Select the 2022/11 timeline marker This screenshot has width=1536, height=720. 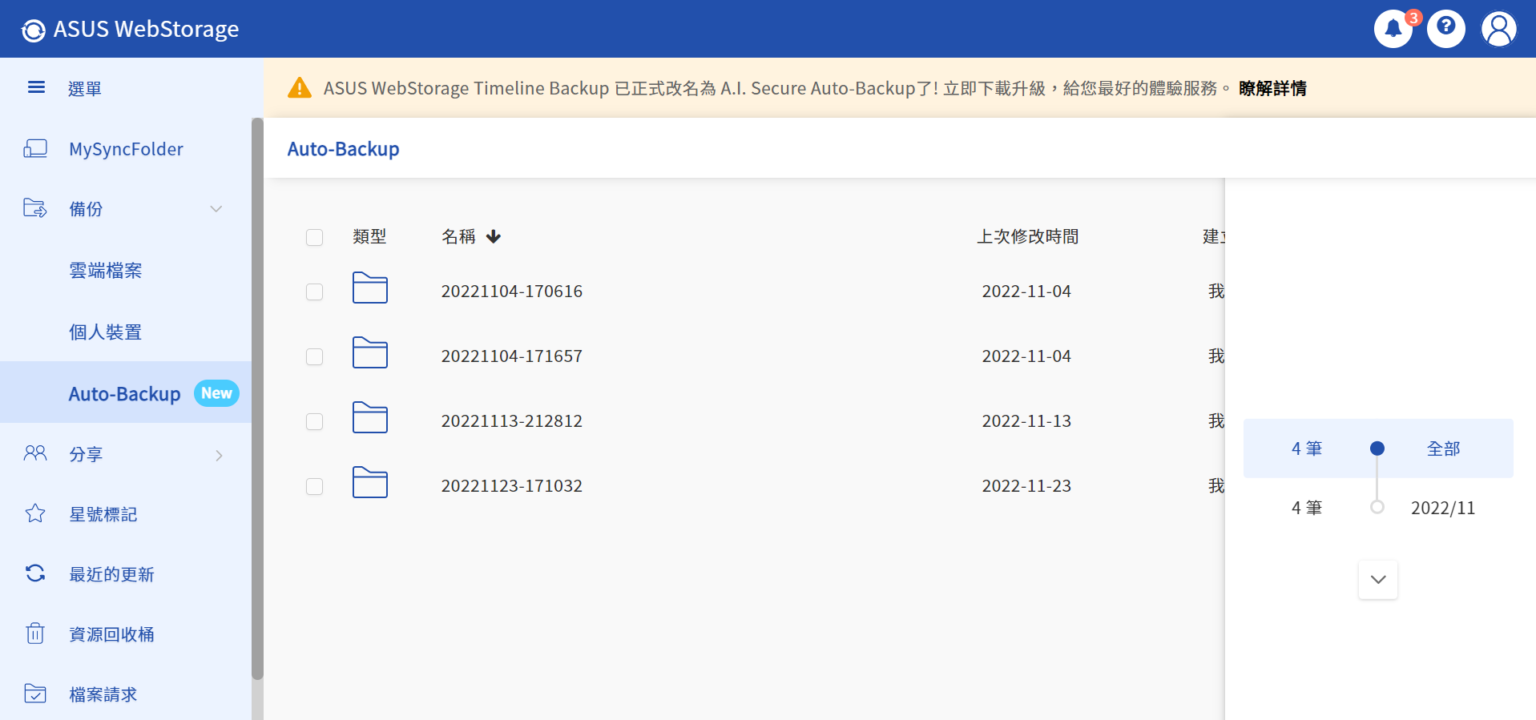[1377, 508]
